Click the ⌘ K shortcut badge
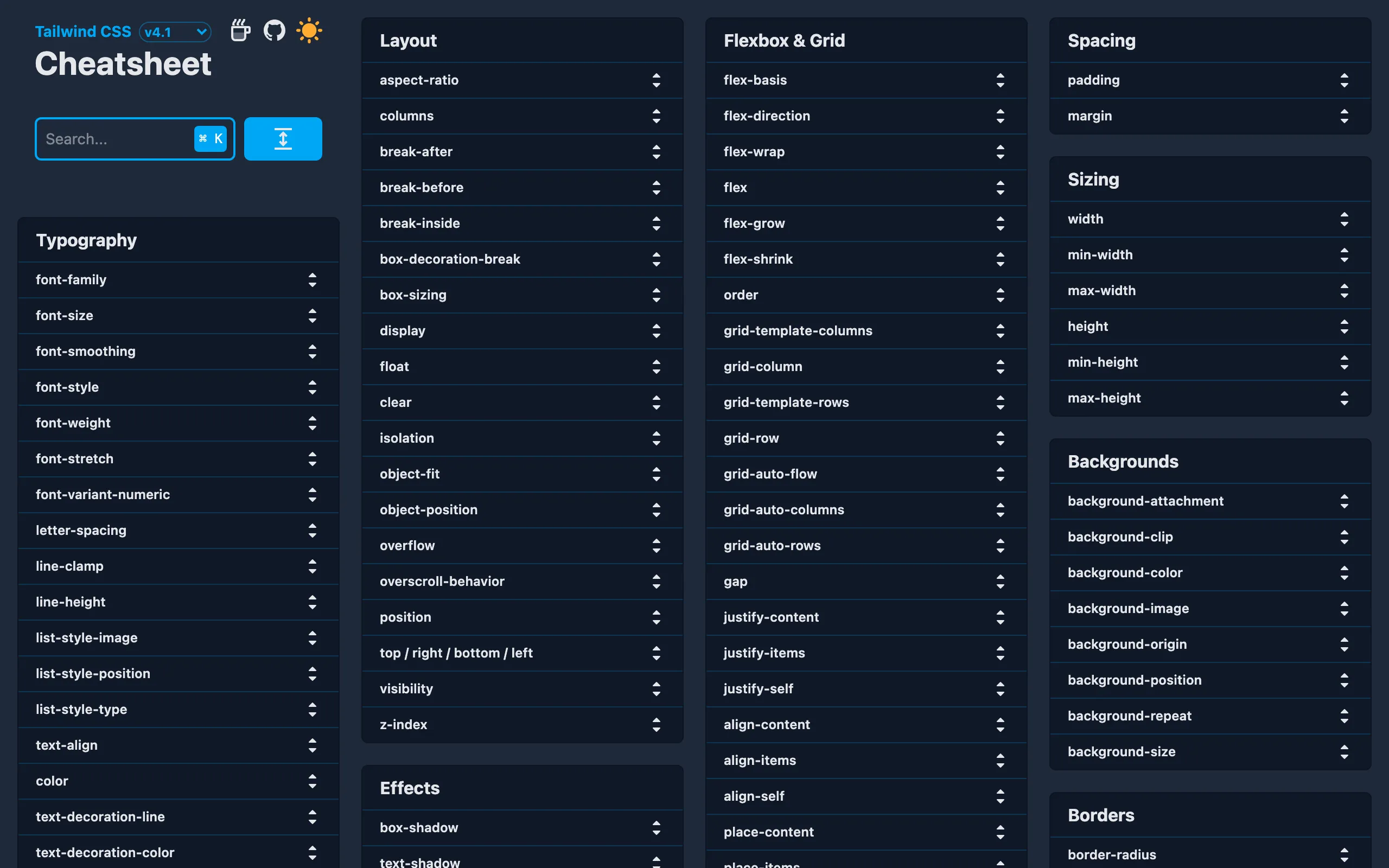The image size is (1389, 868). [x=211, y=139]
